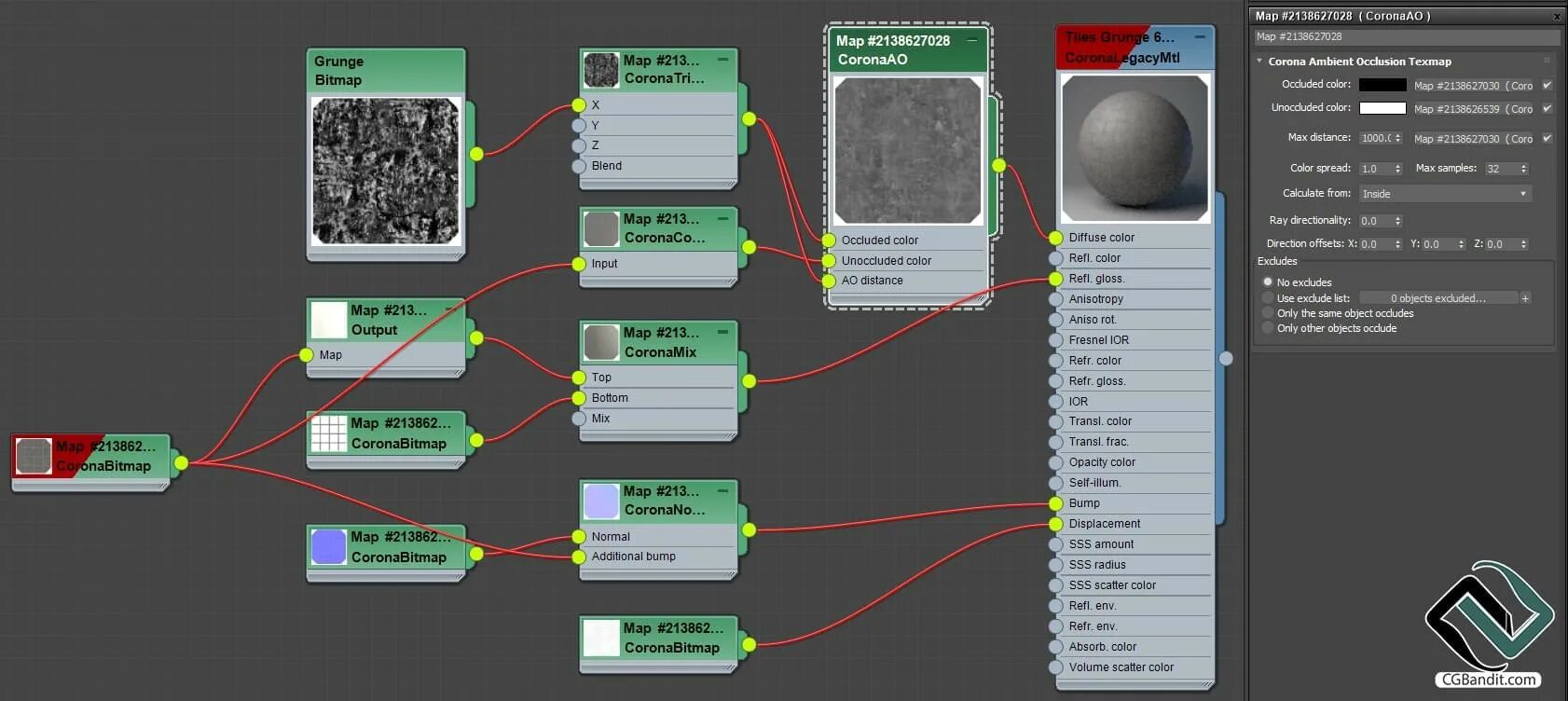Click the Diffuse color input socket

click(x=1055, y=238)
